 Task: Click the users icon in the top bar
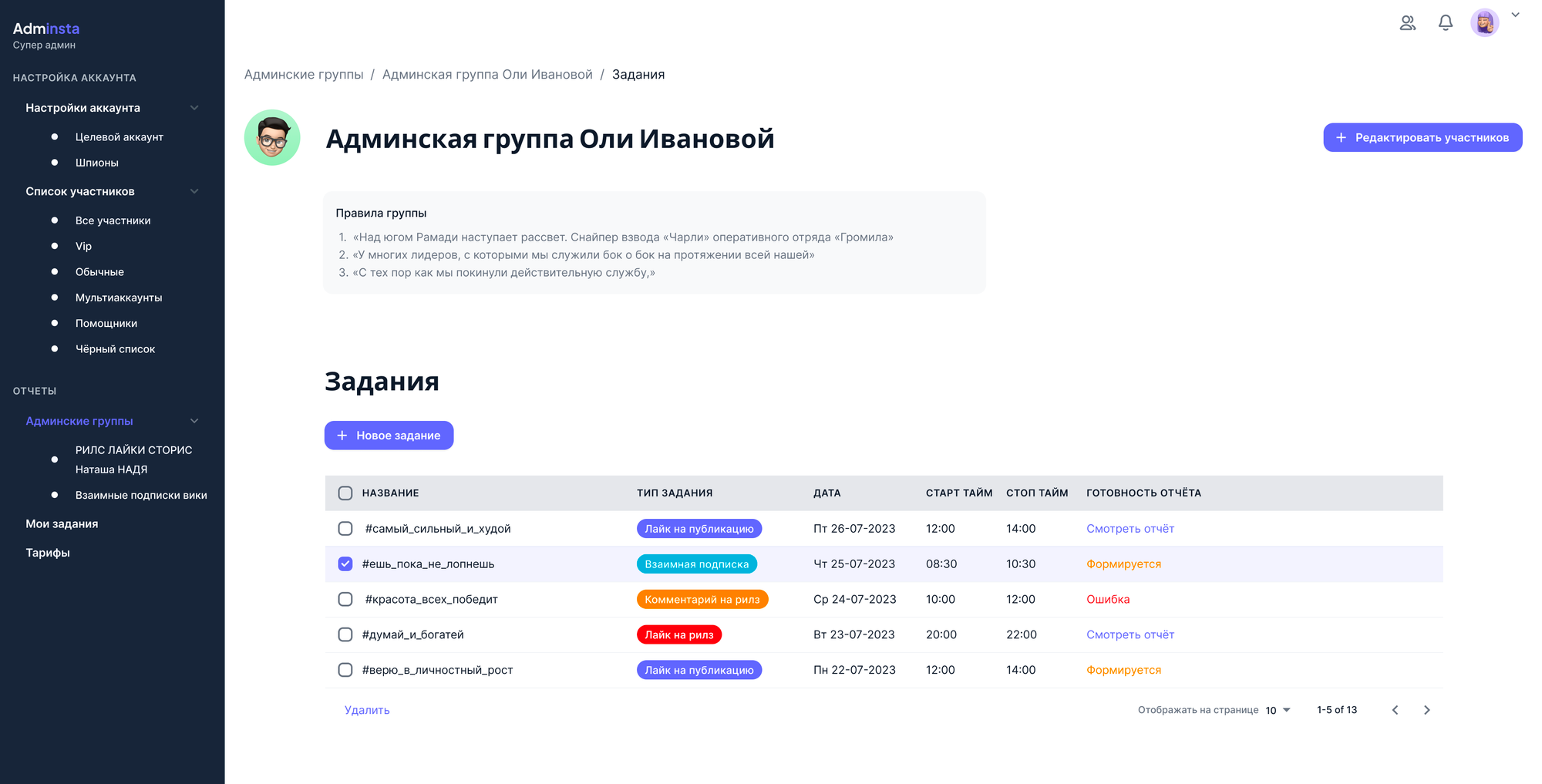point(1408,23)
